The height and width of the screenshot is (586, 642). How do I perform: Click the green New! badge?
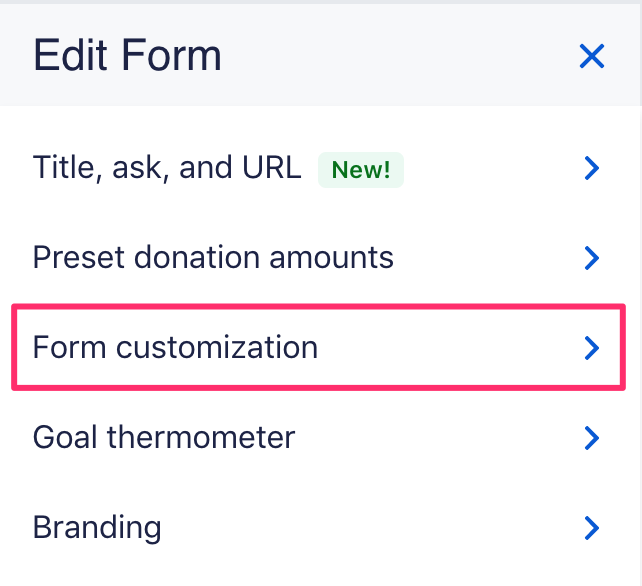point(361,169)
